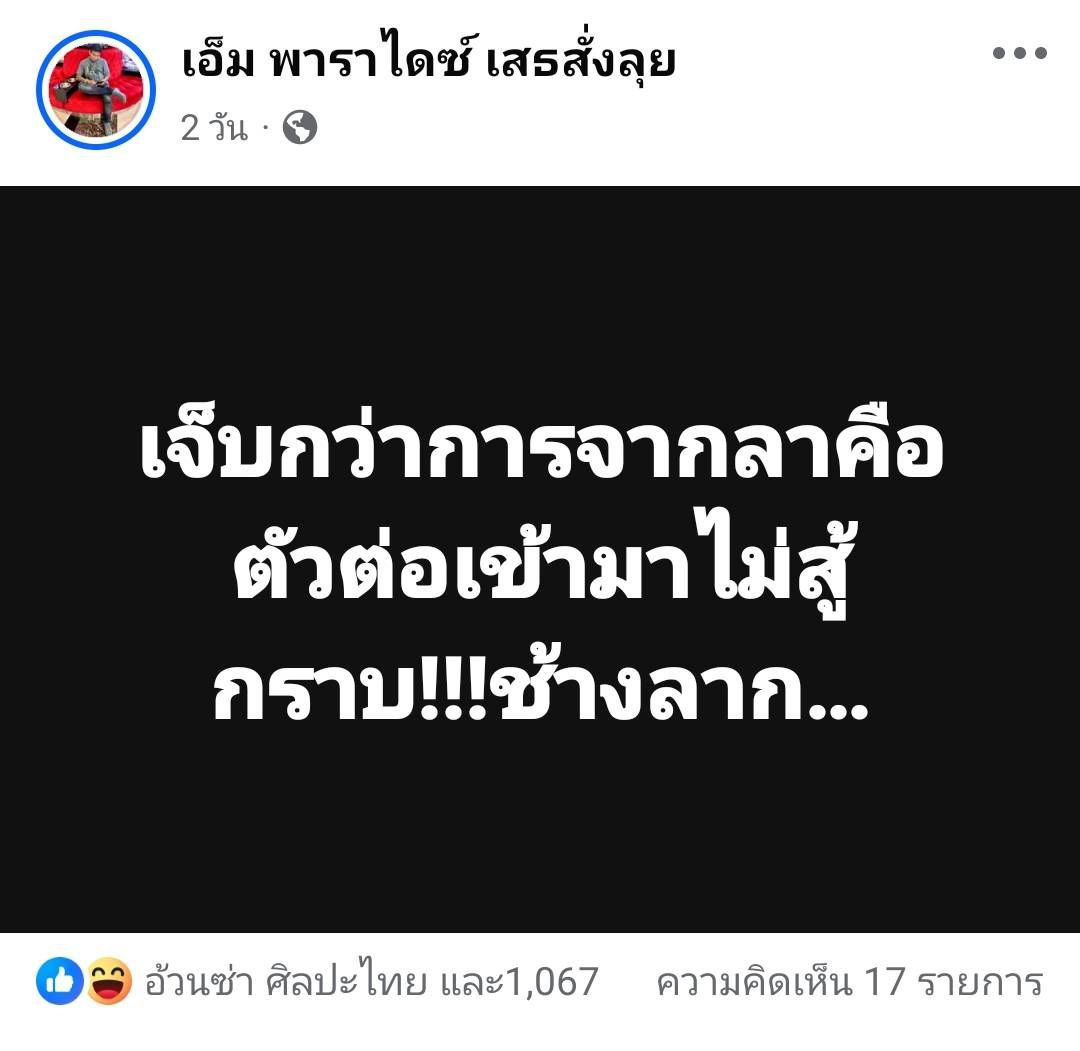
Task: Click the "2 วัน" post timestamp
Action: 214,127
